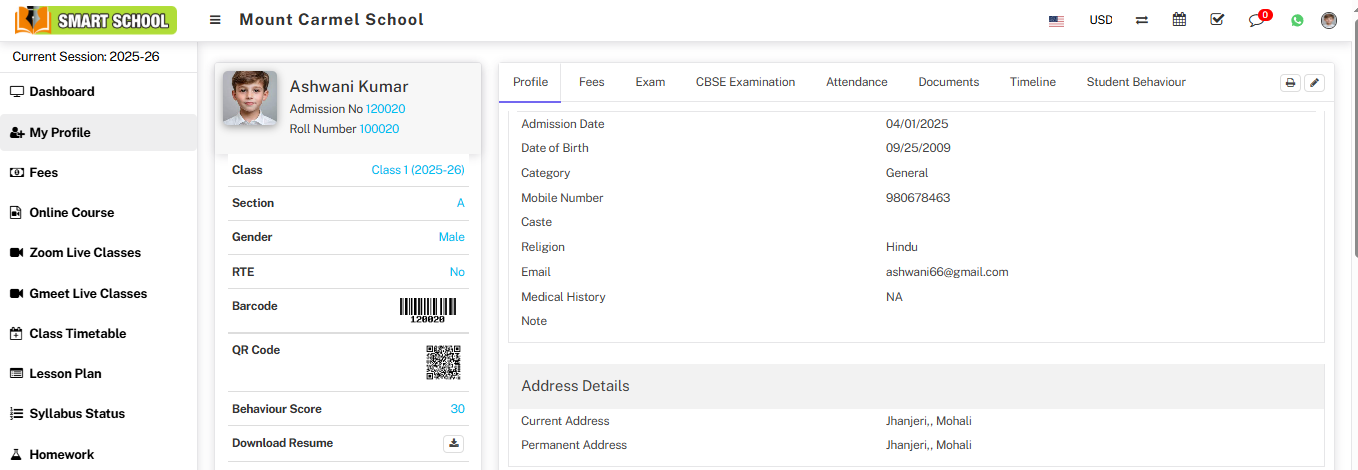Screen dimensions: 1358x470
Task: Click admission number 120020 link
Action: pyautogui.click(x=386, y=109)
